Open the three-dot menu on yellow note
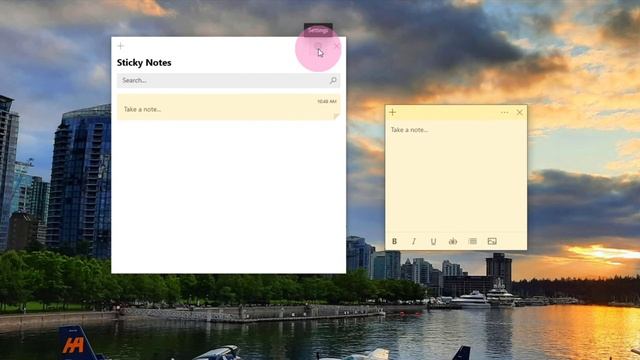The image size is (640, 360). pos(504,112)
